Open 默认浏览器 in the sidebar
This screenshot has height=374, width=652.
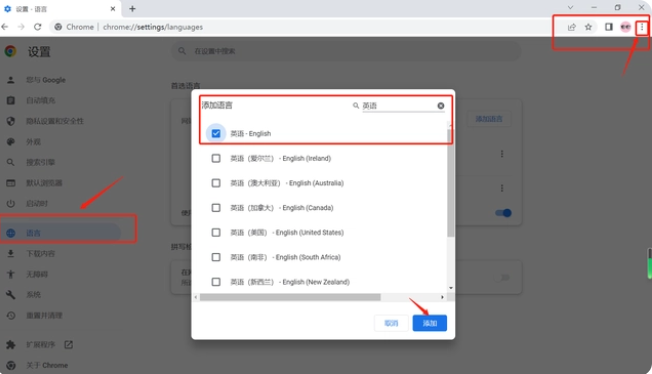44,183
